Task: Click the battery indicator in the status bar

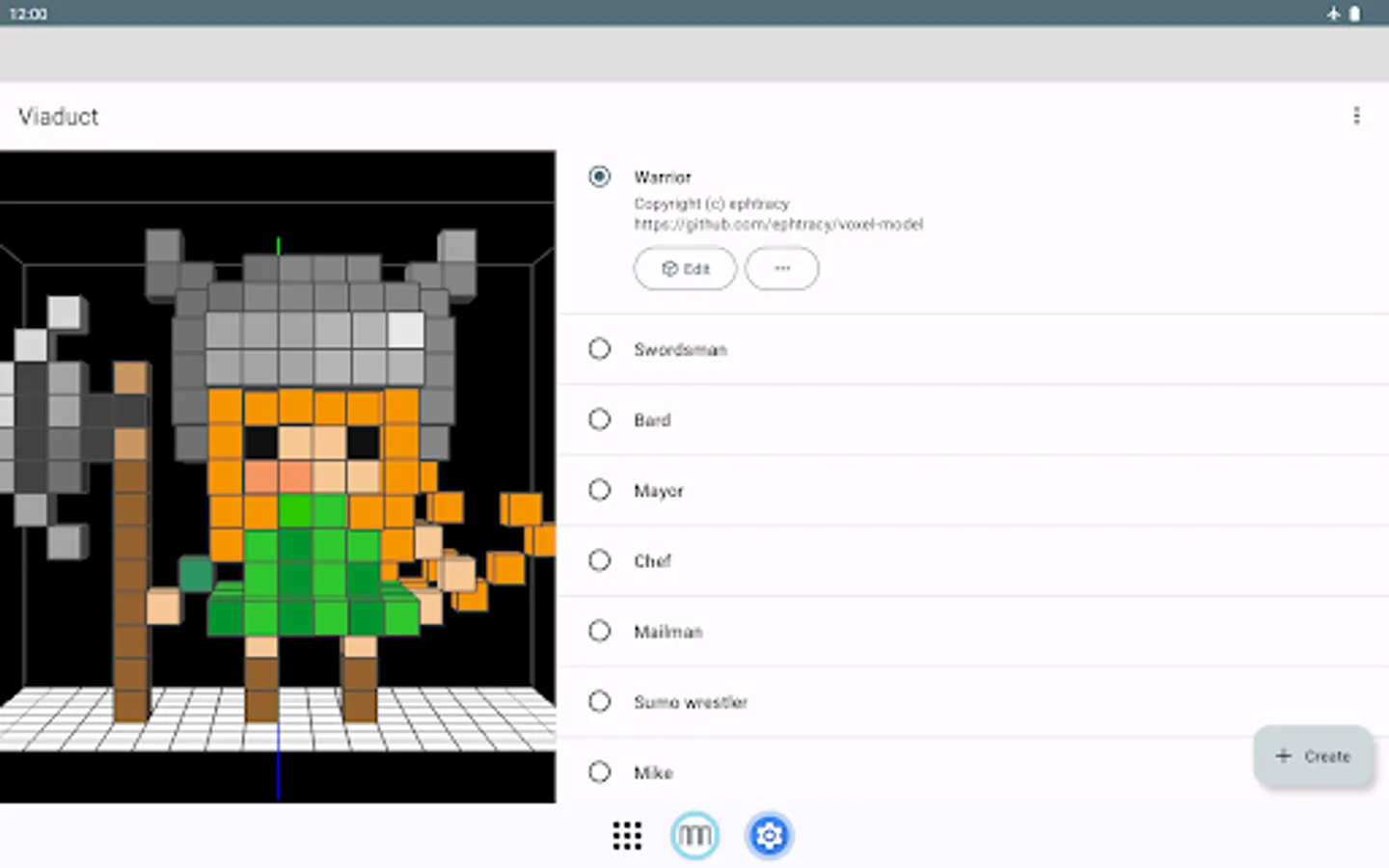Action: 1356,14
